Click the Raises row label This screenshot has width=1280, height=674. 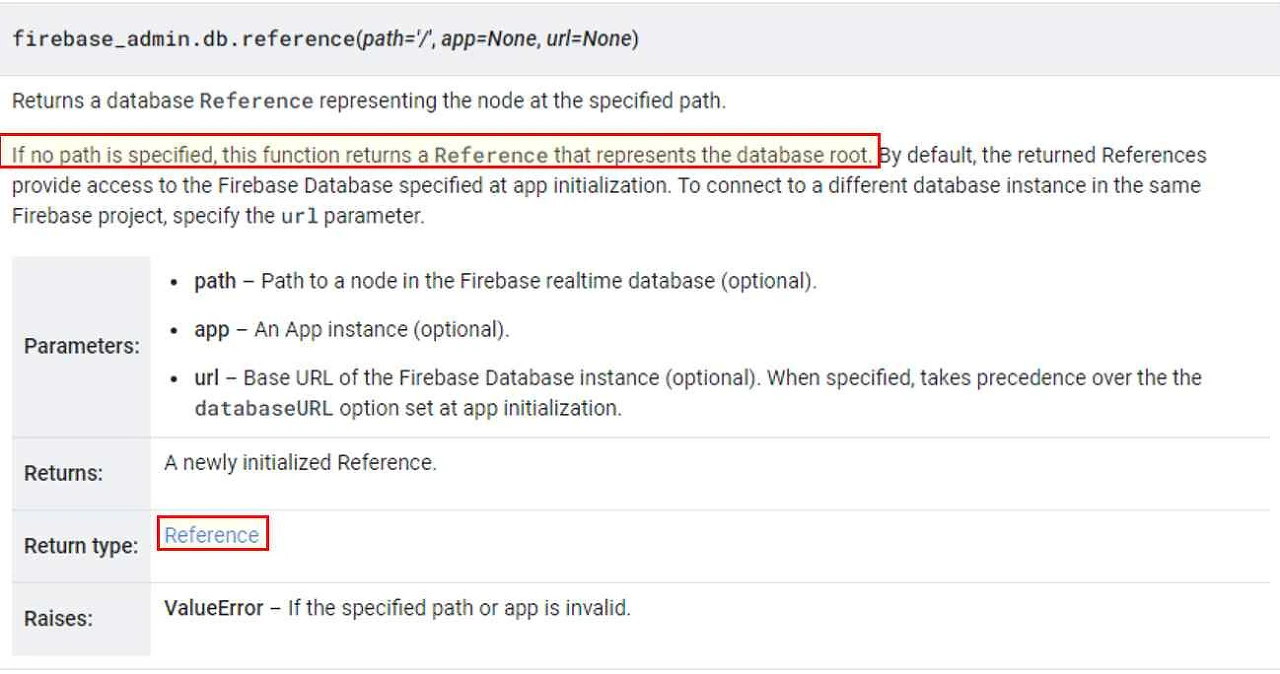[58, 618]
